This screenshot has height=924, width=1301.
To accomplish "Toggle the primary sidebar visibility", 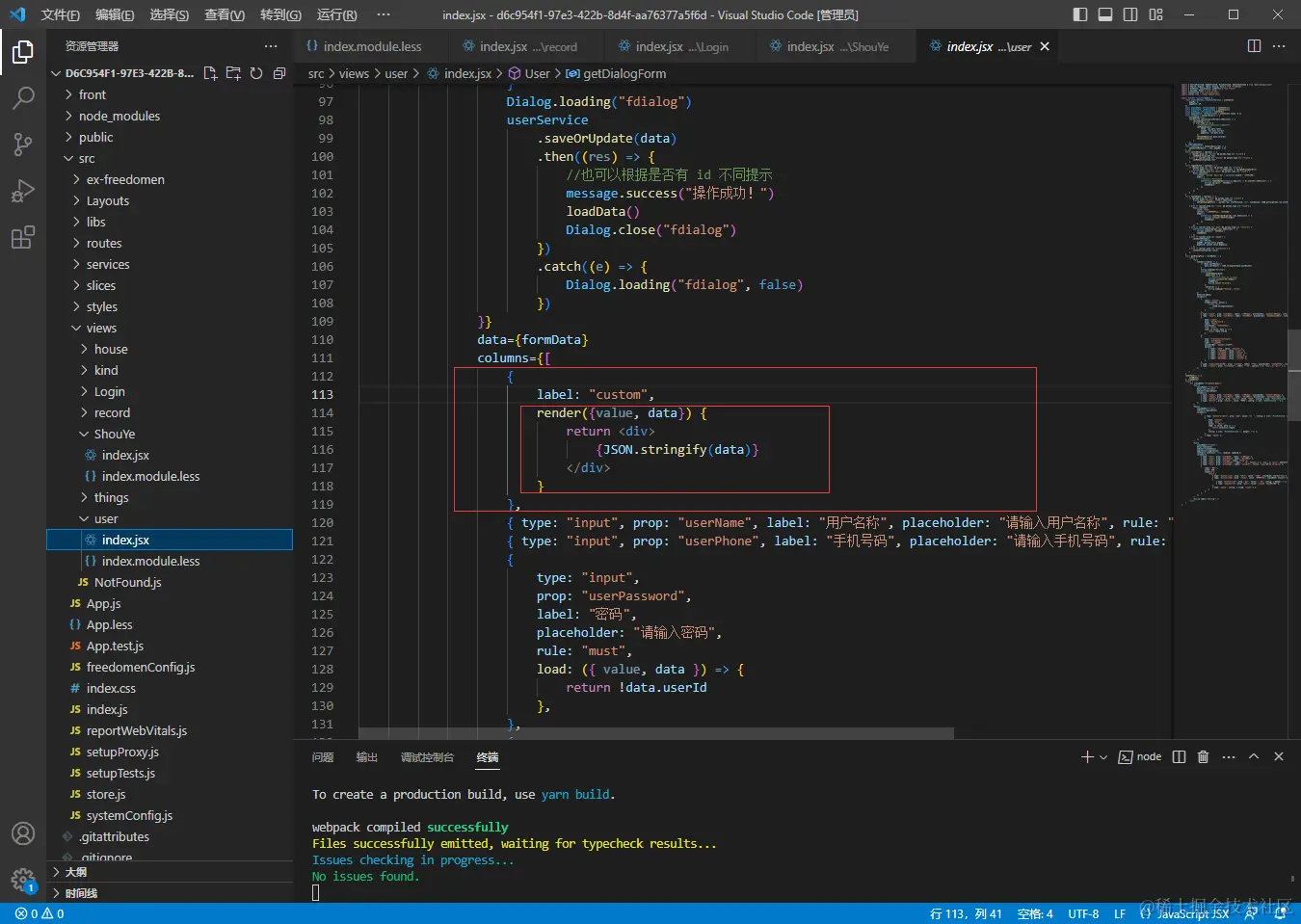I will (x=1080, y=14).
